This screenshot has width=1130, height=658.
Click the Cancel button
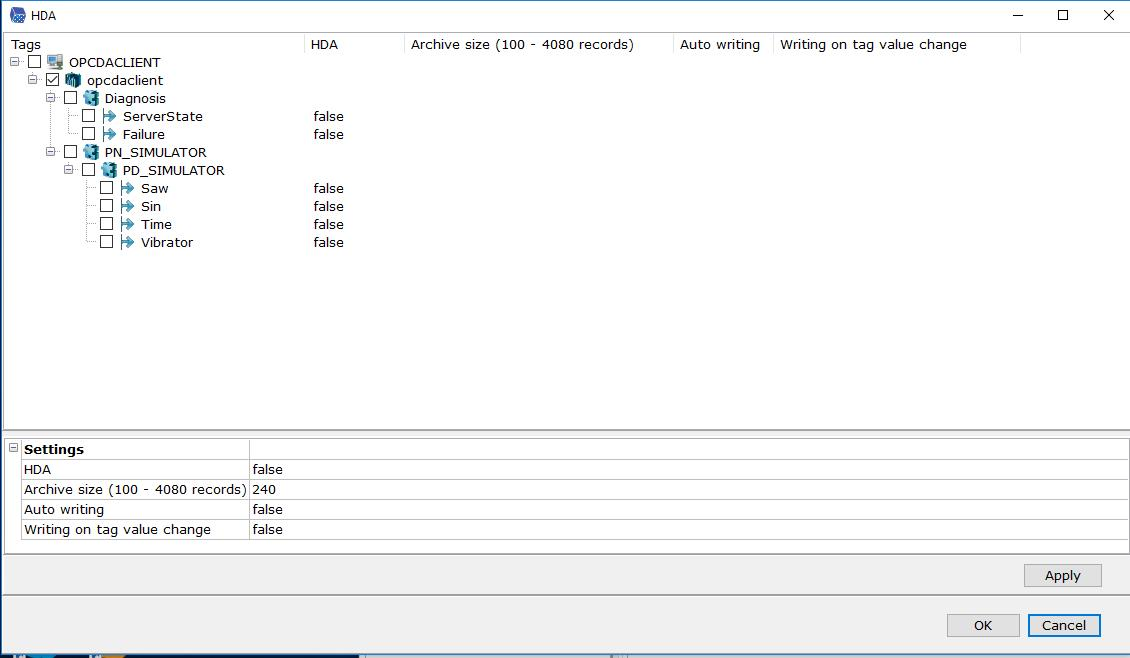click(x=1064, y=626)
